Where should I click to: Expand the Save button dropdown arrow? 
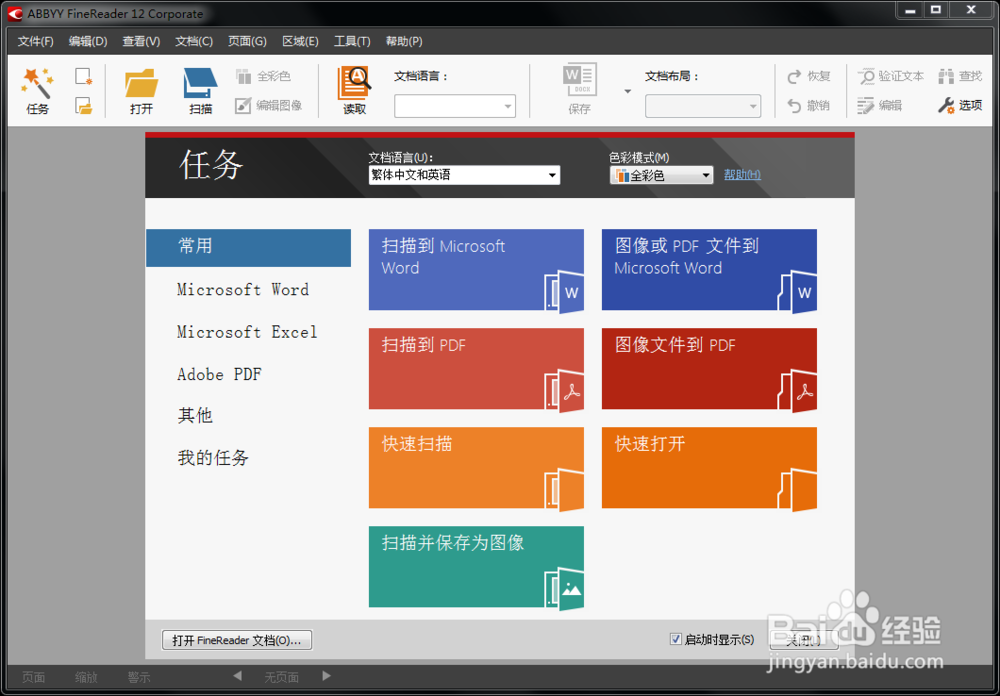tap(628, 91)
